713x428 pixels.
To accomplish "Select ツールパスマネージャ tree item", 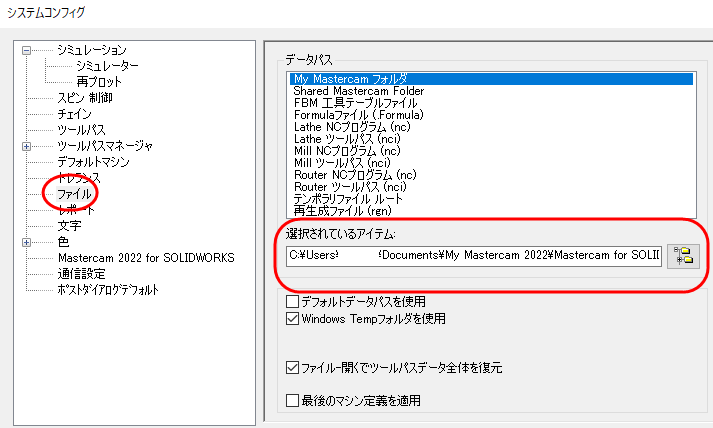I will (105, 146).
